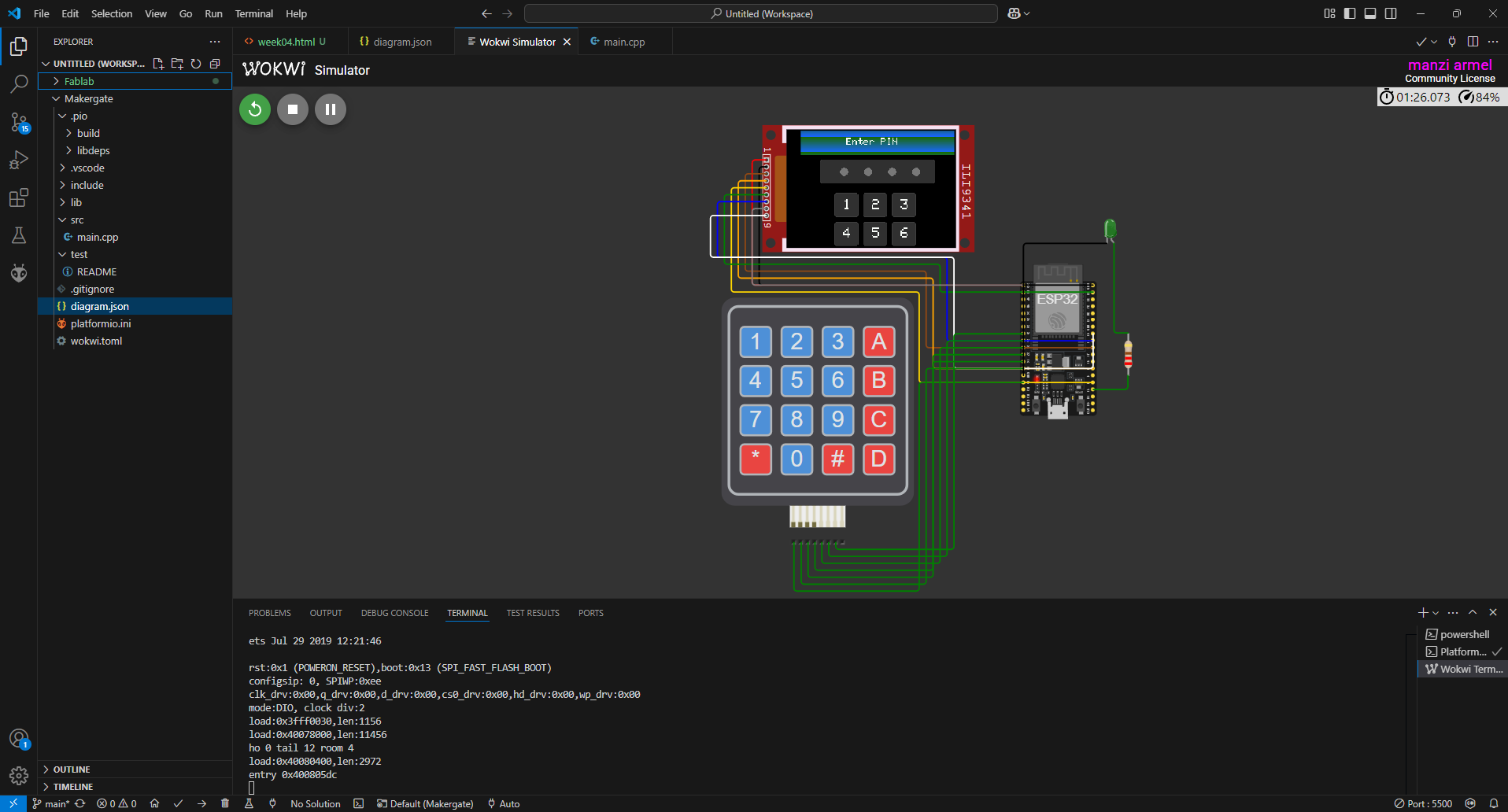Collapse all folders in Explorer
The height and width of the screenshot is (812, 1508).
pyautogui.click(x=215, y=64)
